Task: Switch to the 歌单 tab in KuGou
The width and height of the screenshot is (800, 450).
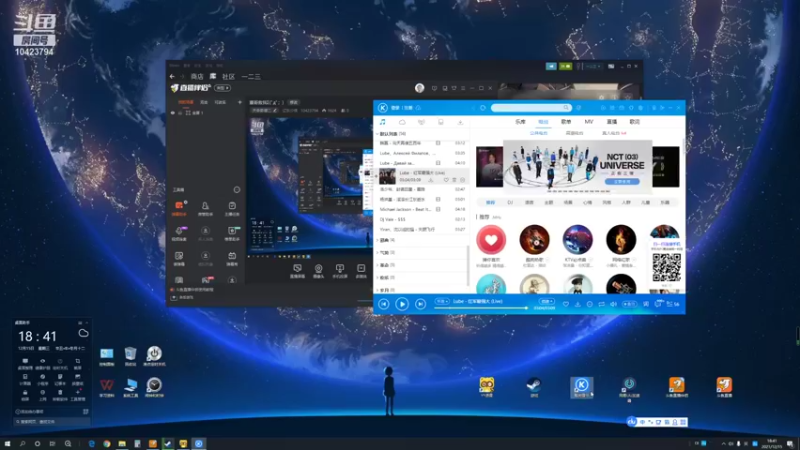Action: [x=566, y=122]
